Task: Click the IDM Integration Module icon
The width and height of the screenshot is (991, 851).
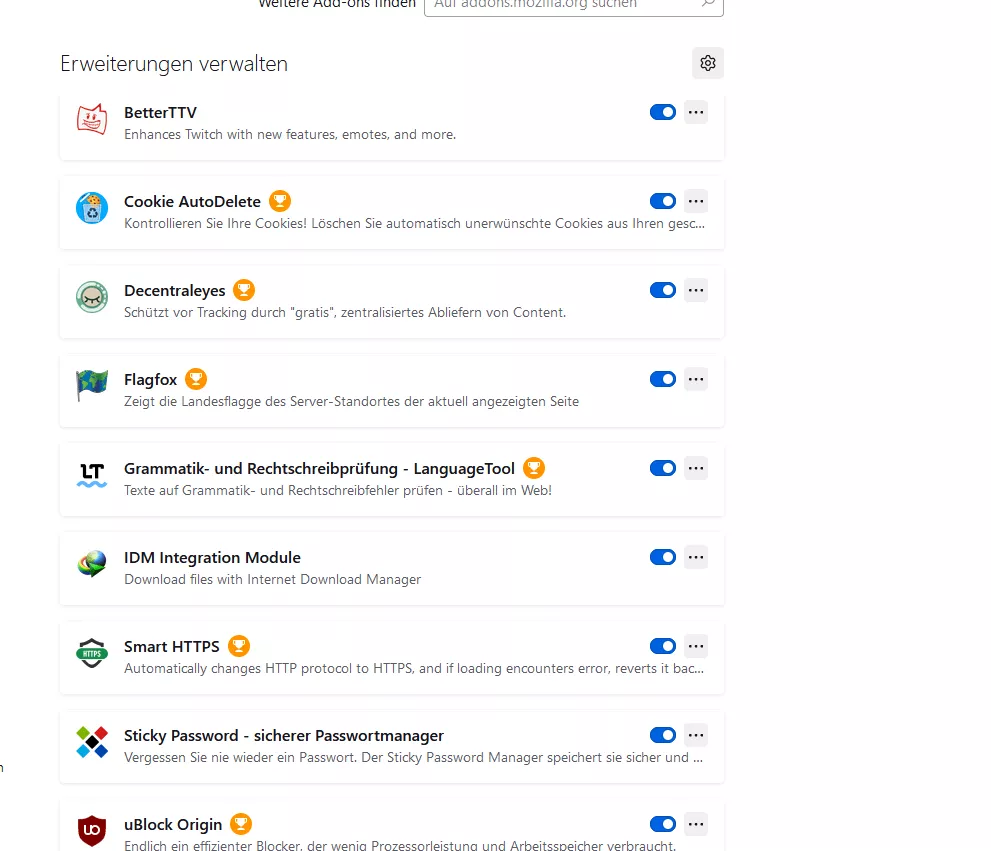Action: click(92, 564)
